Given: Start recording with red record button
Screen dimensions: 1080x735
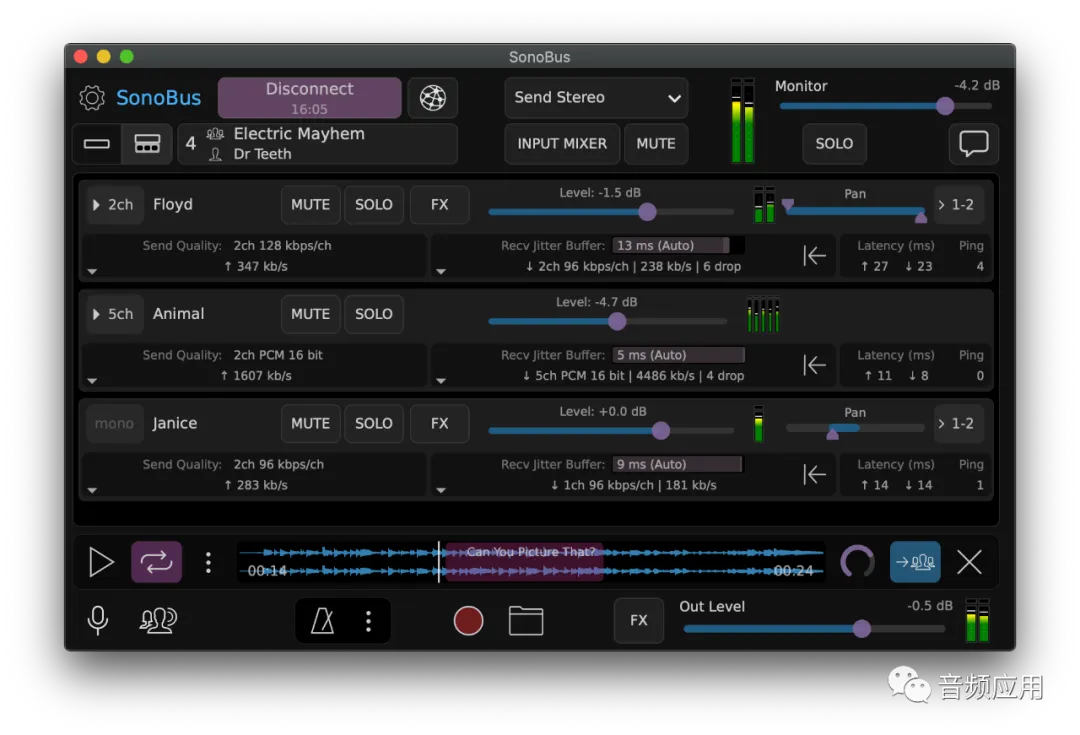Looking at the screenshot, I should click(x=468, y=621).
